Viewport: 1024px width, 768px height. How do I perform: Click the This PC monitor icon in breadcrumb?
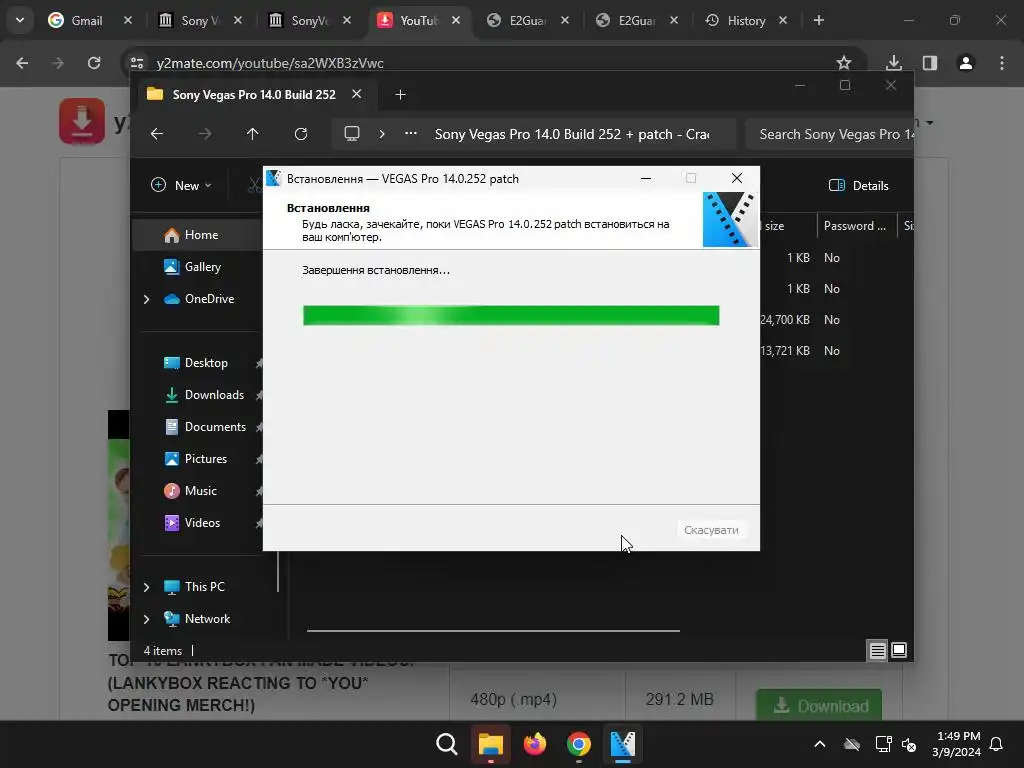point(352,134)
